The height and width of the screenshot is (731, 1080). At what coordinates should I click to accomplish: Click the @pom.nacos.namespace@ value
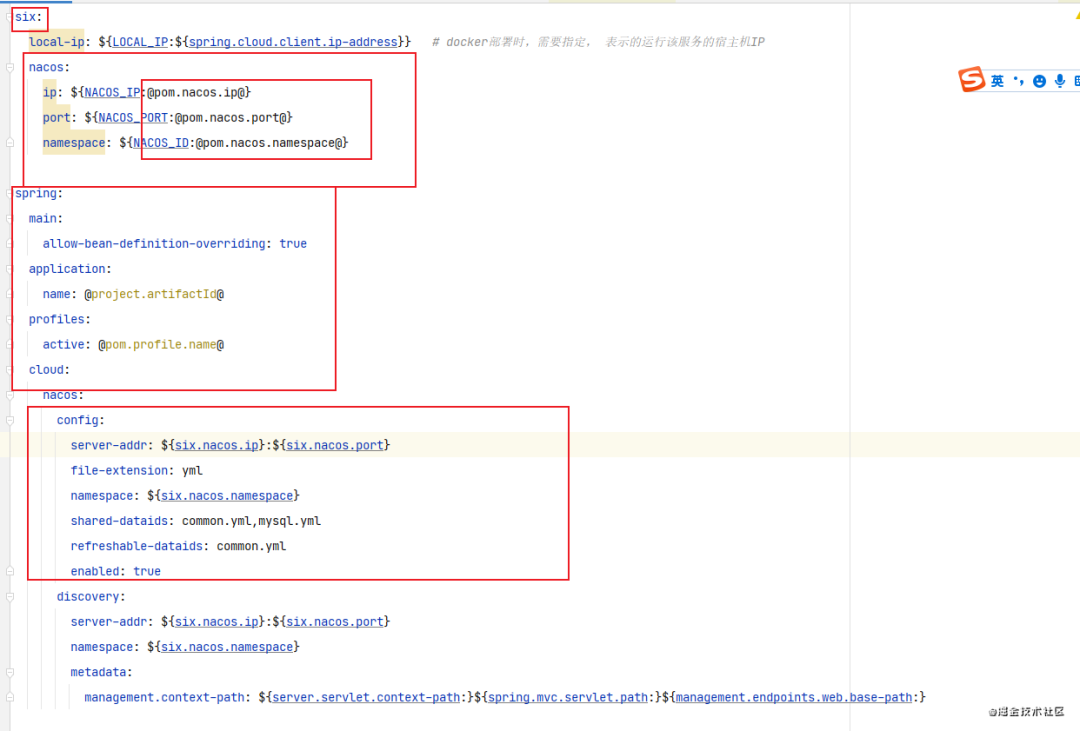269,143
